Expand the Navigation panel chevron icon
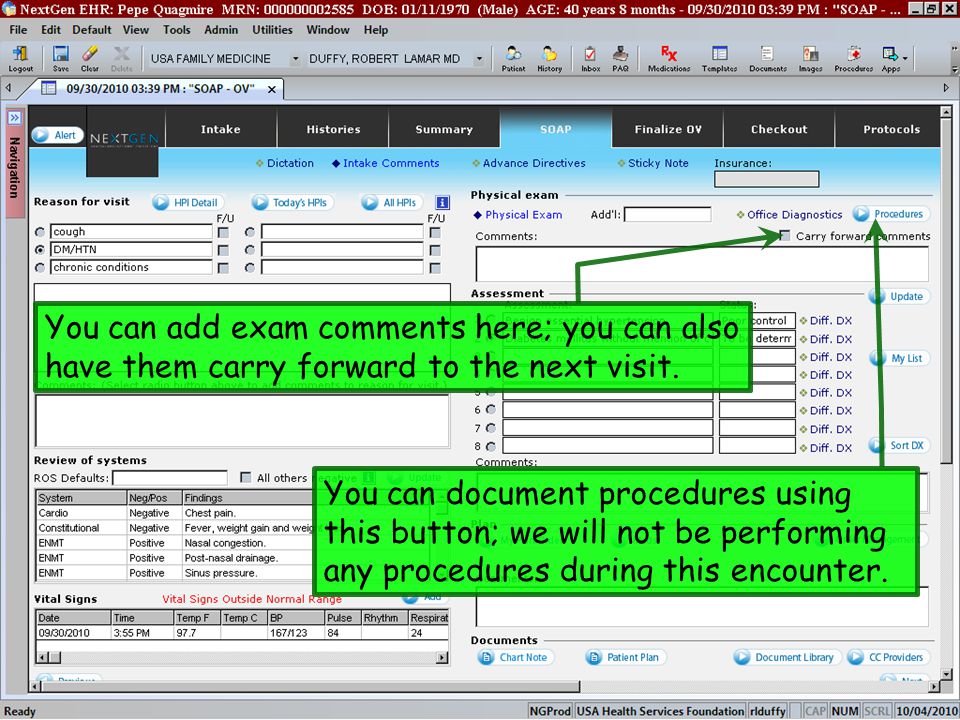This screenshot has height=720, width=960. pyautogui.click(x=14, y=118)
